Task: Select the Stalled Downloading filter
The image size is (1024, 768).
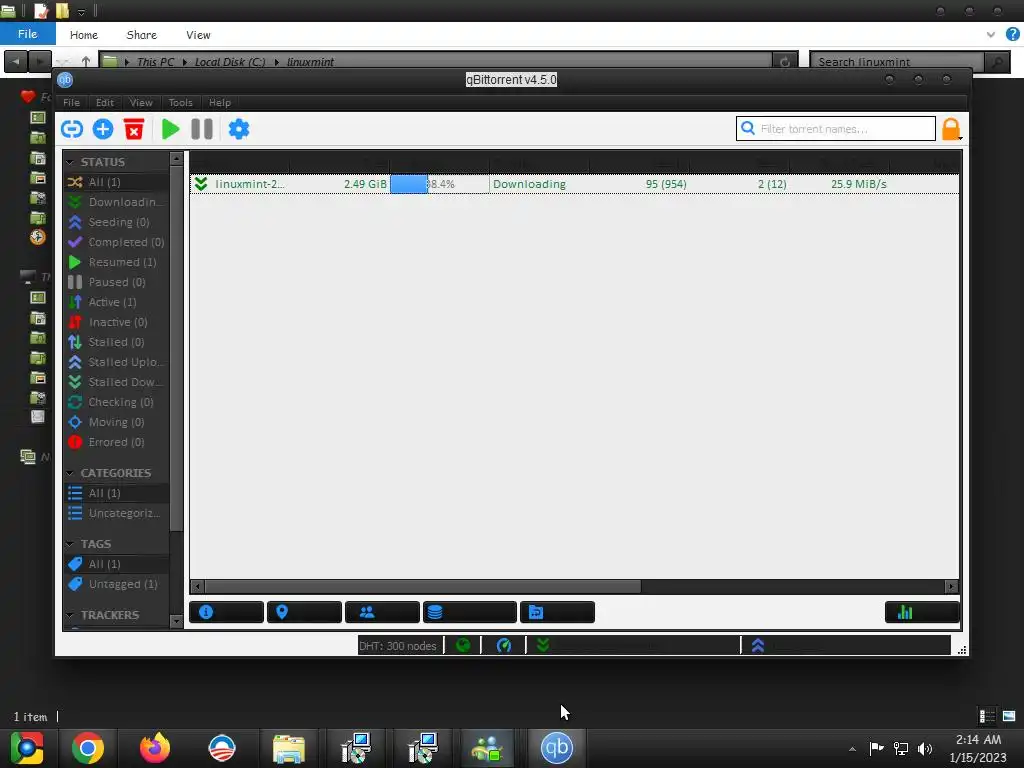Action: click(x=116, y=382)
